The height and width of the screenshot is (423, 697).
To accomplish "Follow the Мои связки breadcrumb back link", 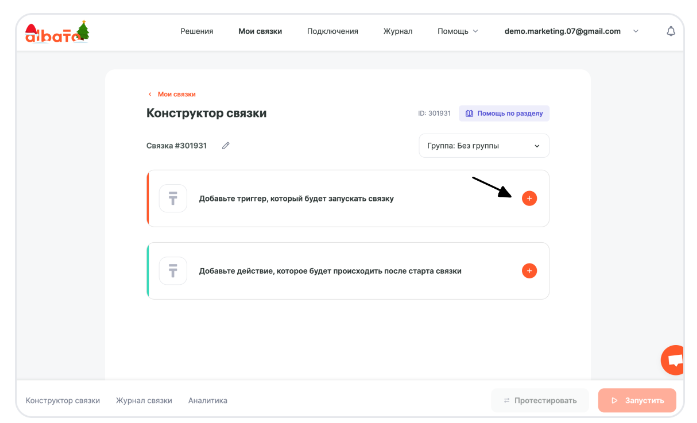I will [175, 94].
